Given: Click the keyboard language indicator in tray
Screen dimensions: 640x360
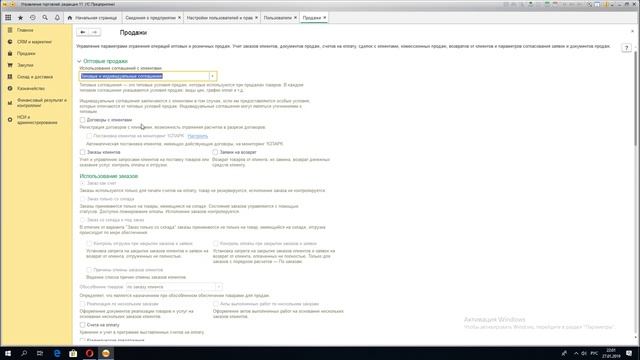Looking at the screenshot, I should click(x=594, y=353).
